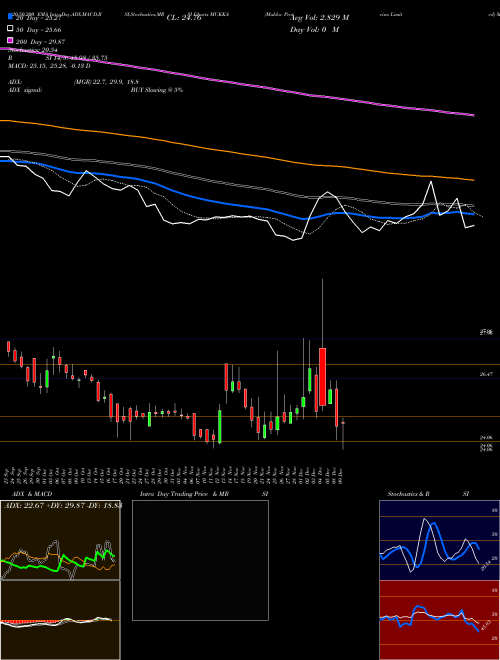Screen dimensions: 500x660
Task: Click the white 50 Day legend swatch
Action: tap(10, 29)
